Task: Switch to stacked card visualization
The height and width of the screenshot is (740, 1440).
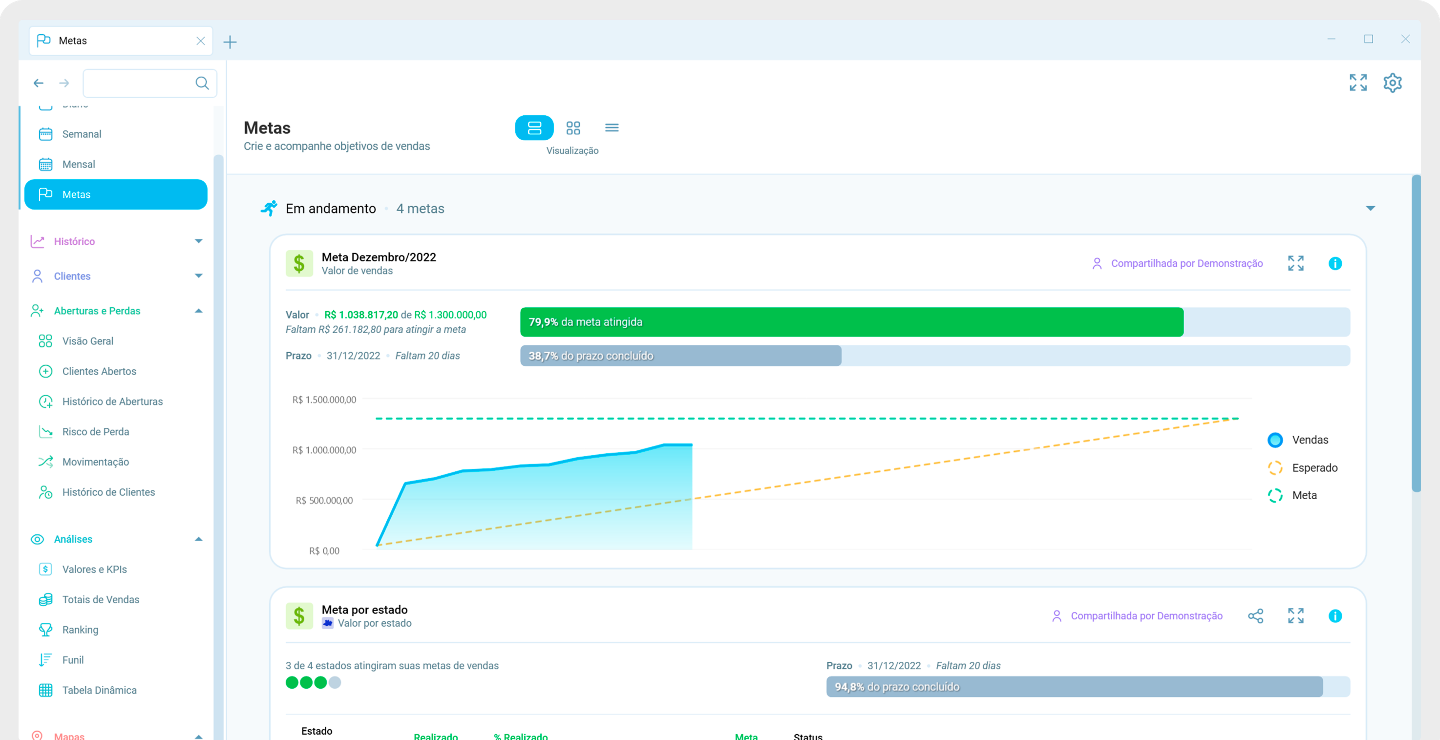Action: tap(534, 128)
